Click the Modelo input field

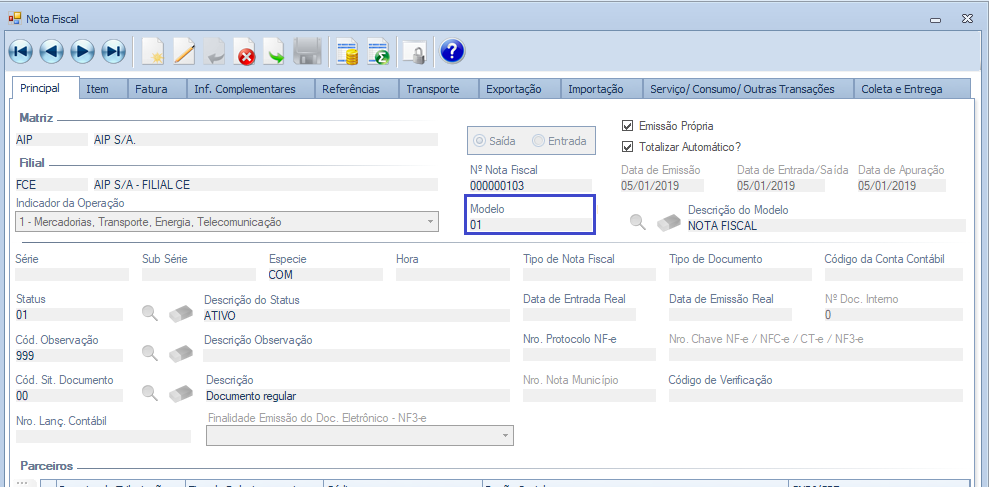click(x=530, y=225)
